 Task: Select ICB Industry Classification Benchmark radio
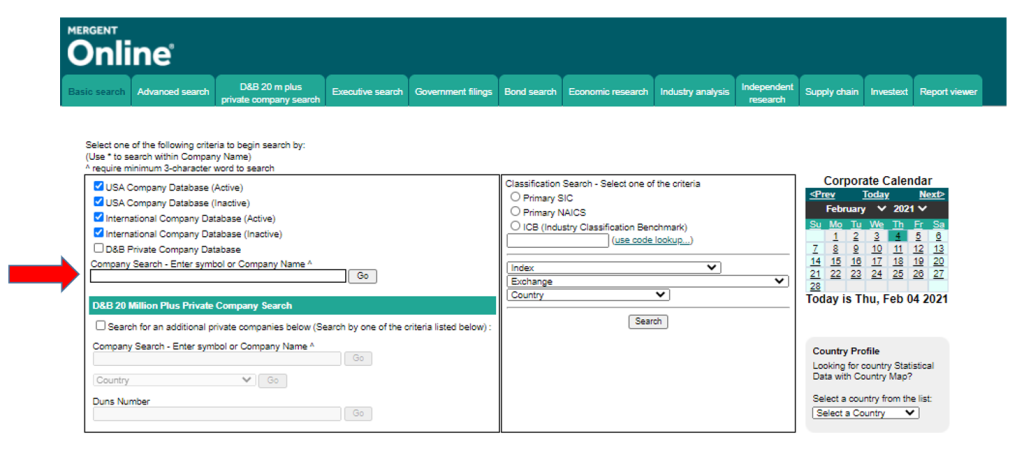(515, 227)
